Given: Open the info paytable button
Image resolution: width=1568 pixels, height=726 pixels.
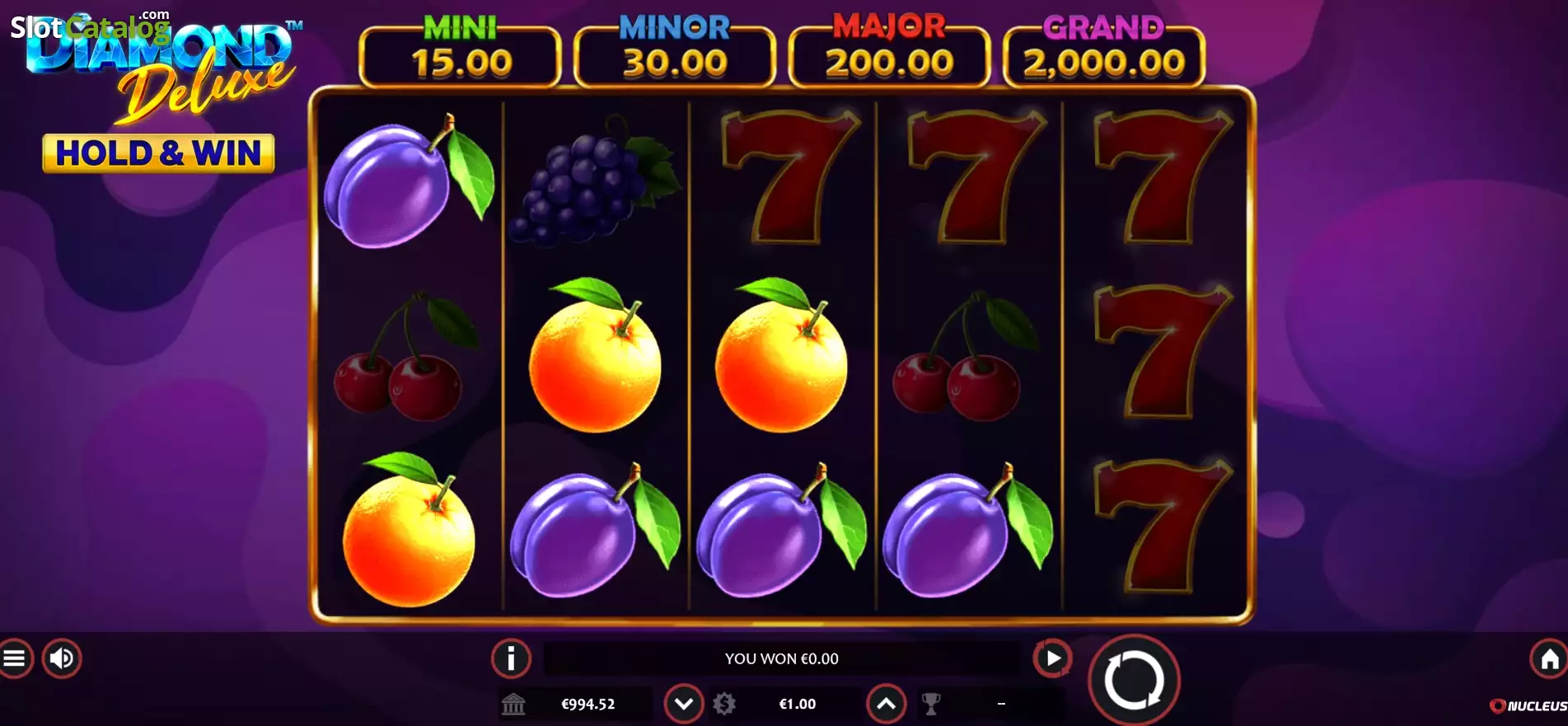Looking at the screenshot, I should click(511, 658).
